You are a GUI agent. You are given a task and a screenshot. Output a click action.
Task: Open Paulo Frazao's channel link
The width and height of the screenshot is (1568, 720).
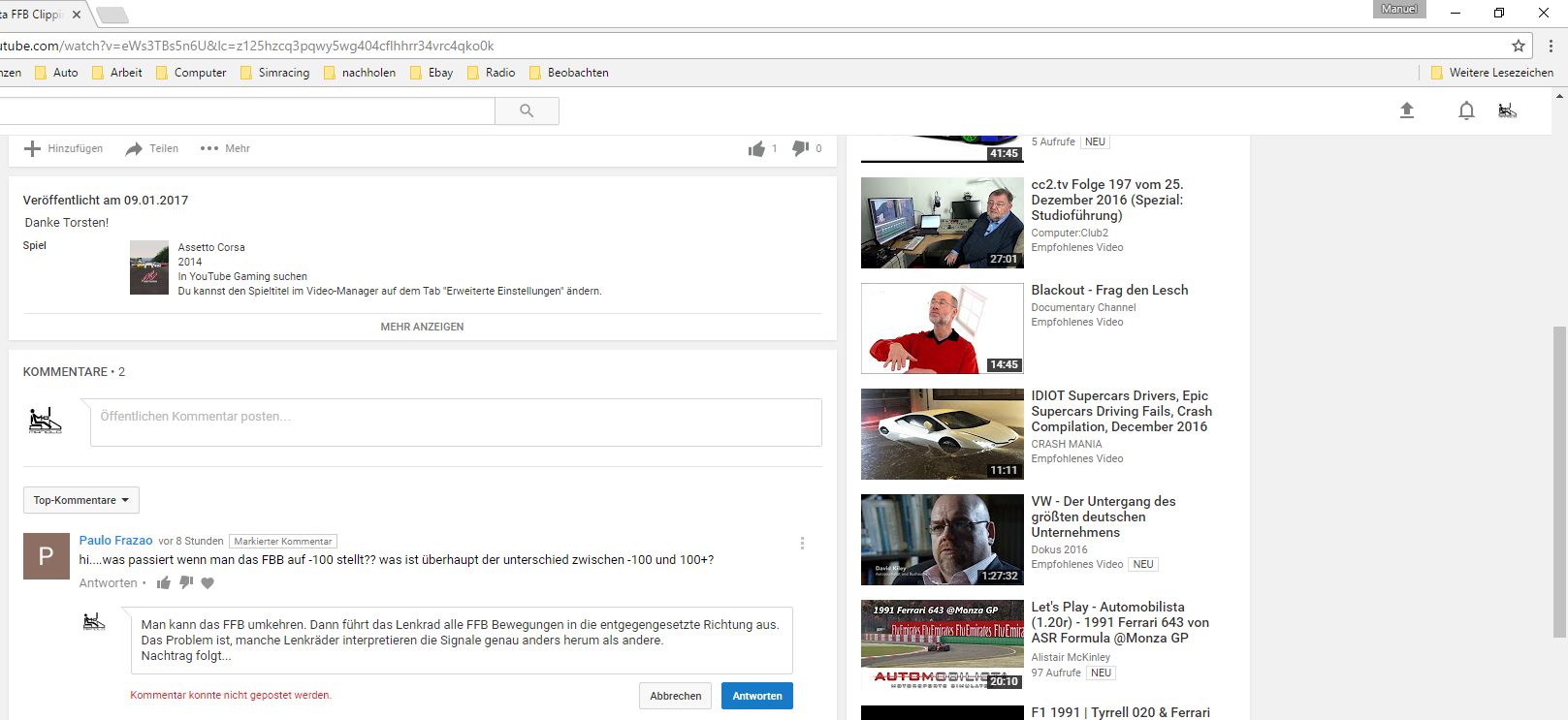[x=116, y=541]
